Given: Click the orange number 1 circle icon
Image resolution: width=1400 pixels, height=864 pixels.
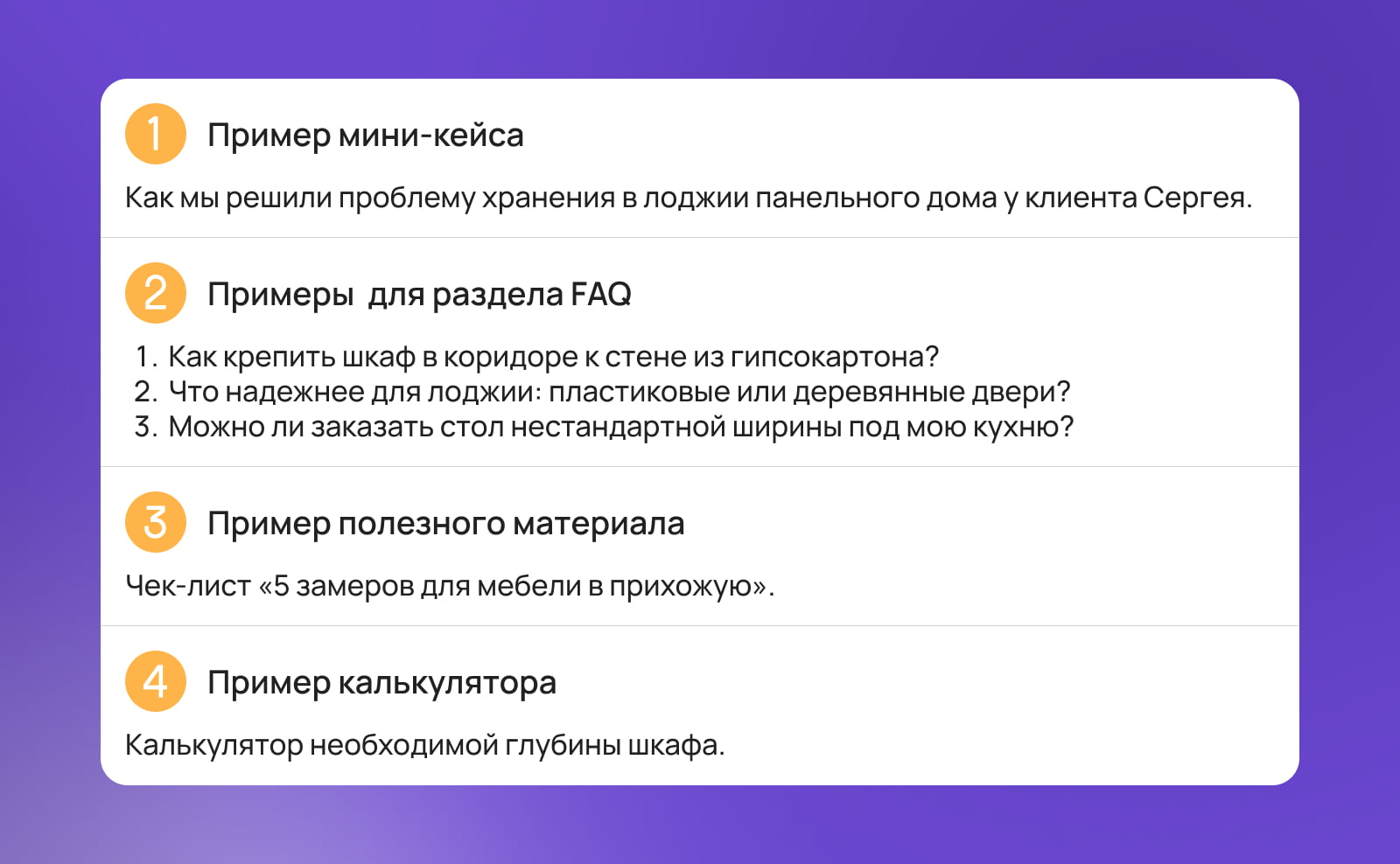Looking at the screenshot, I should [155, 135].
